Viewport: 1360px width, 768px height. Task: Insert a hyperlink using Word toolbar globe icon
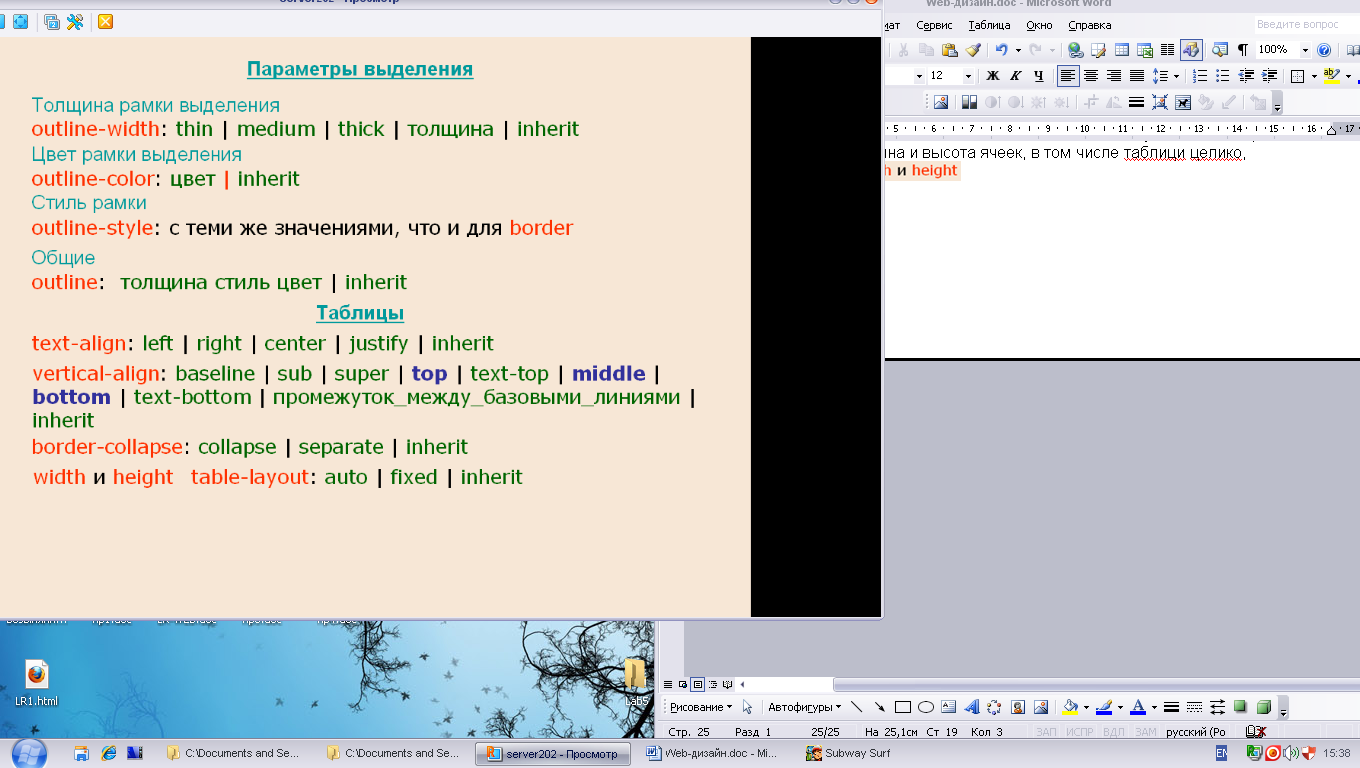point(1075,50)
